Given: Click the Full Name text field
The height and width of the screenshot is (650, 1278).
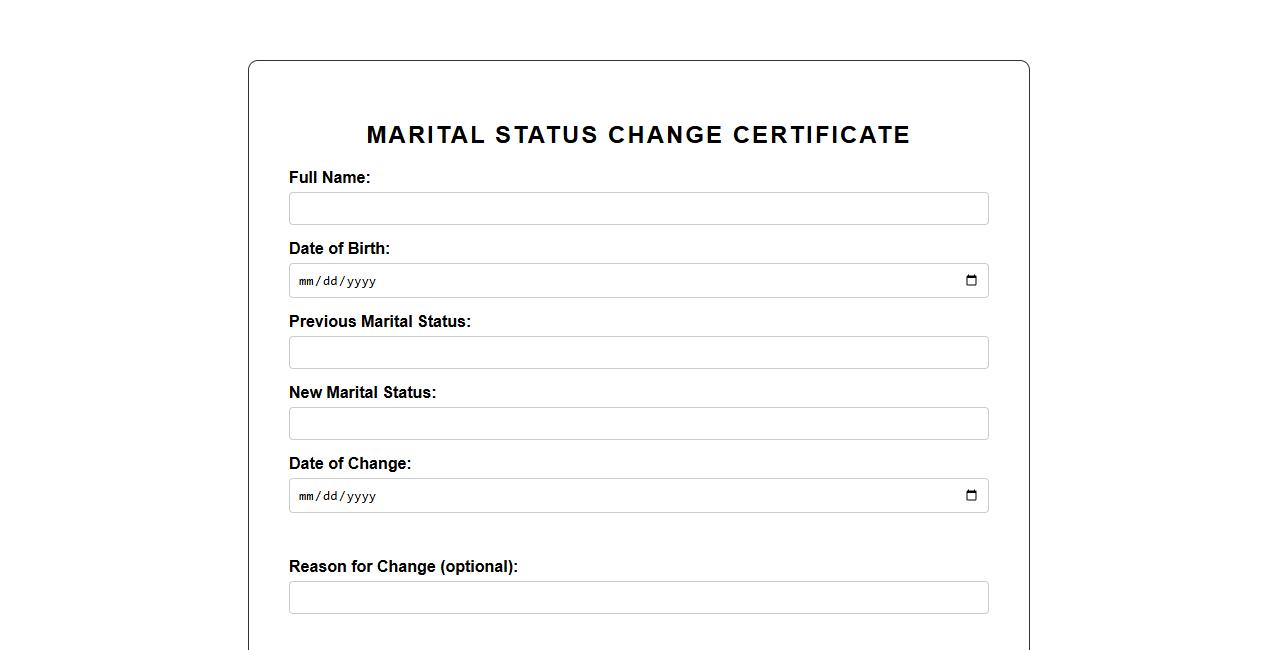Looking at the screenshot, I should coord(638,209).
